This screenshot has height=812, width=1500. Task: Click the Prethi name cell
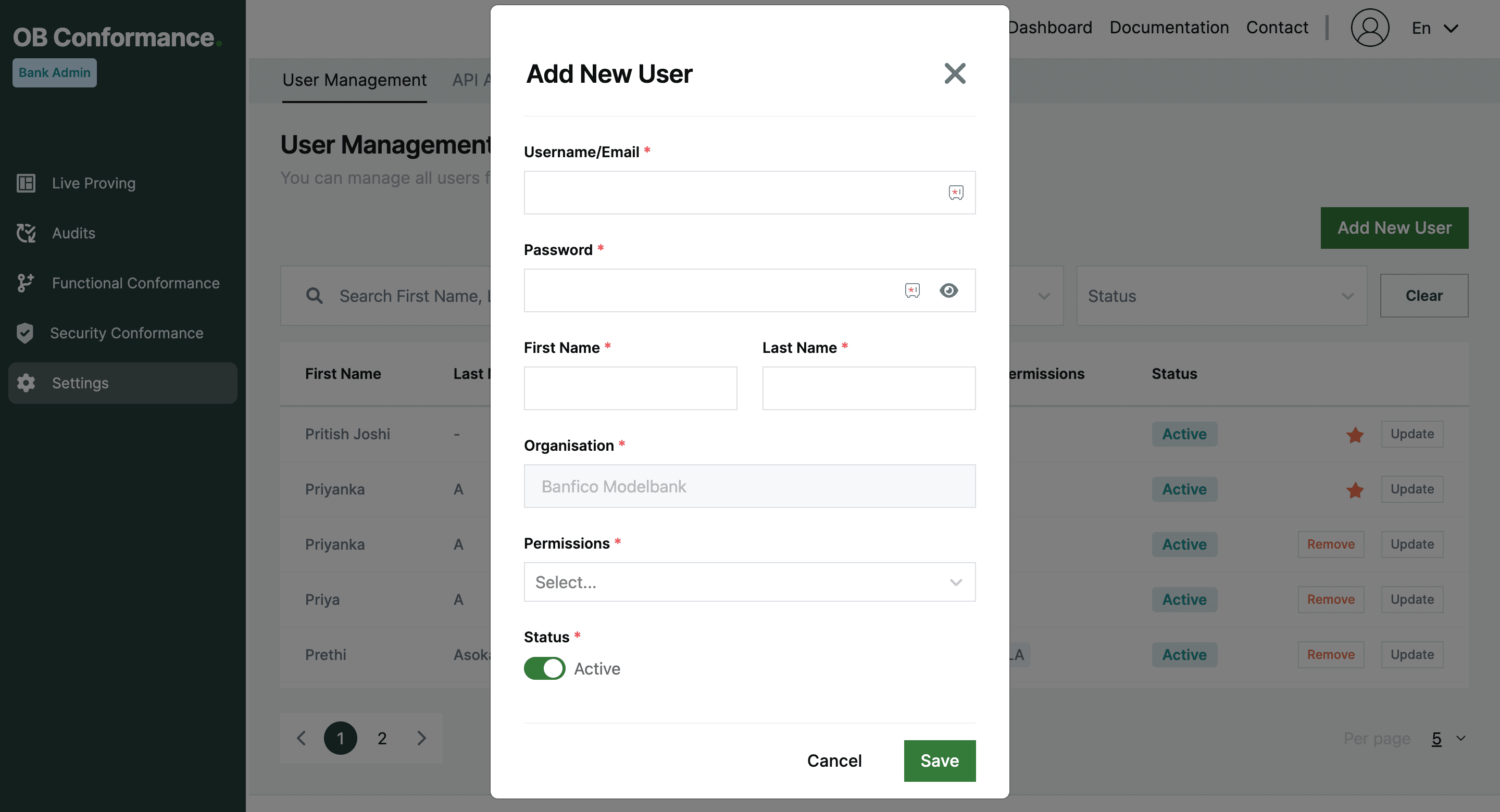click(326, 655)
